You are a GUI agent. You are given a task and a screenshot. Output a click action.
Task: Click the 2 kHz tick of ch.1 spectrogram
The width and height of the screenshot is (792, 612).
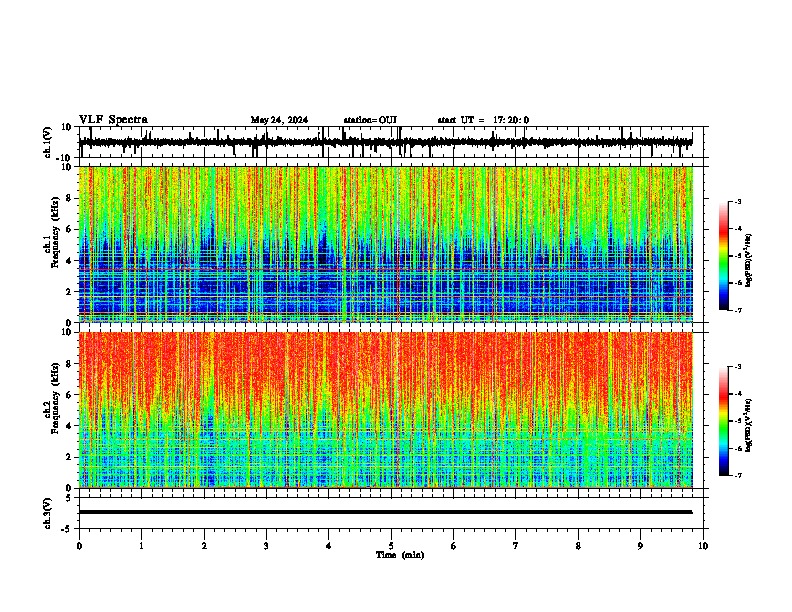point(69,292)
